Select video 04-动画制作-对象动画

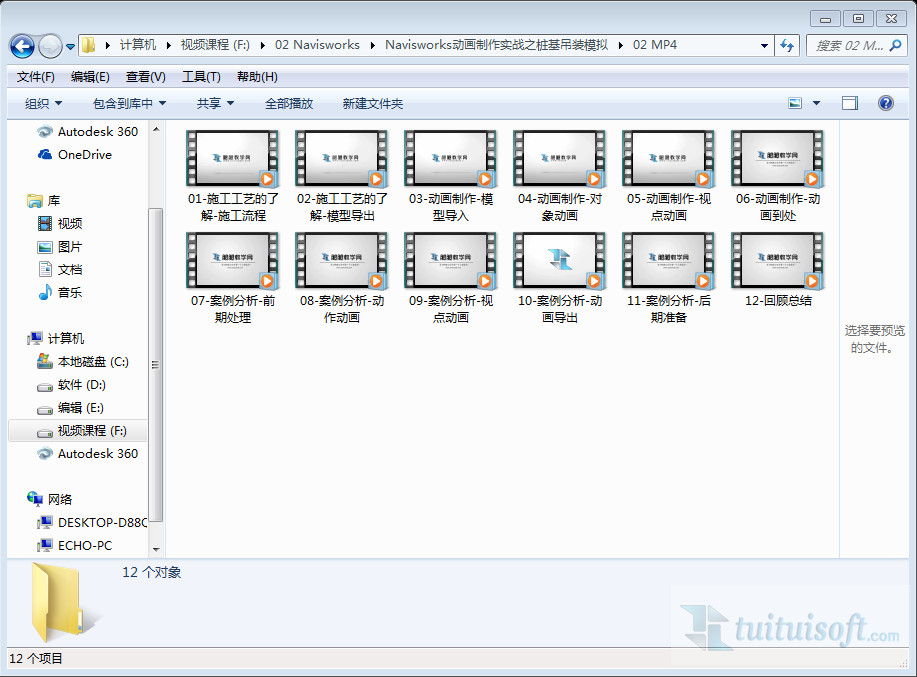[x=560, y=177]
